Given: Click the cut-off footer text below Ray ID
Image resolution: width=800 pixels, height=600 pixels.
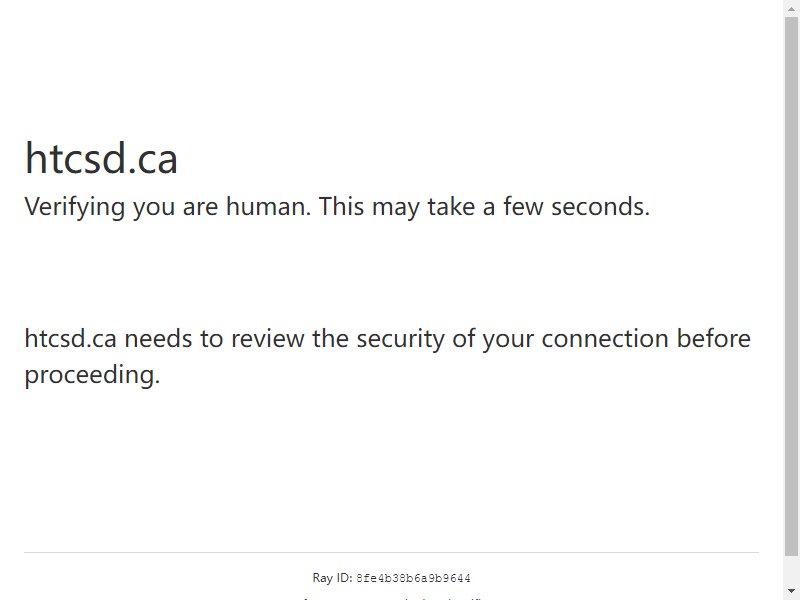Looking at the screenshot, I should tap(391, 597).
